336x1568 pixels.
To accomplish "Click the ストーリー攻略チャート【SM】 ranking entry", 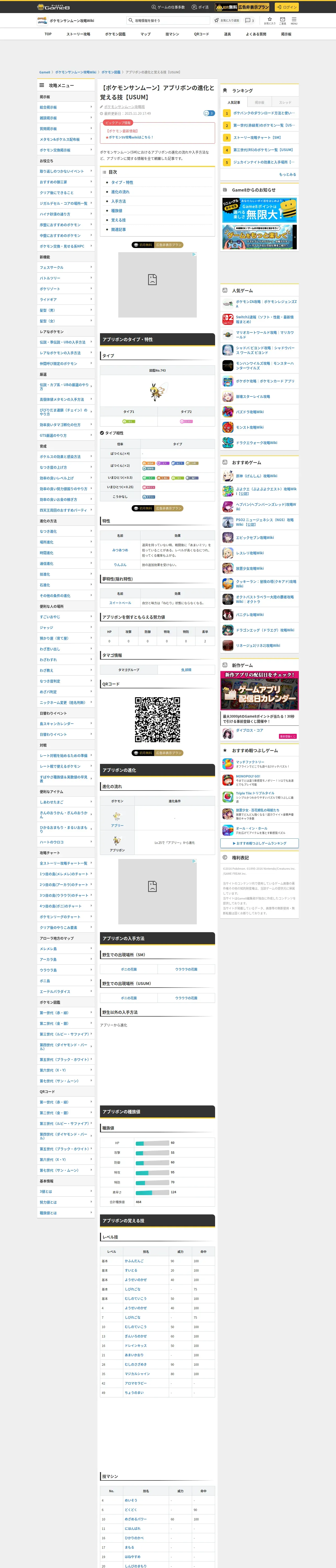I will (257, 137).
